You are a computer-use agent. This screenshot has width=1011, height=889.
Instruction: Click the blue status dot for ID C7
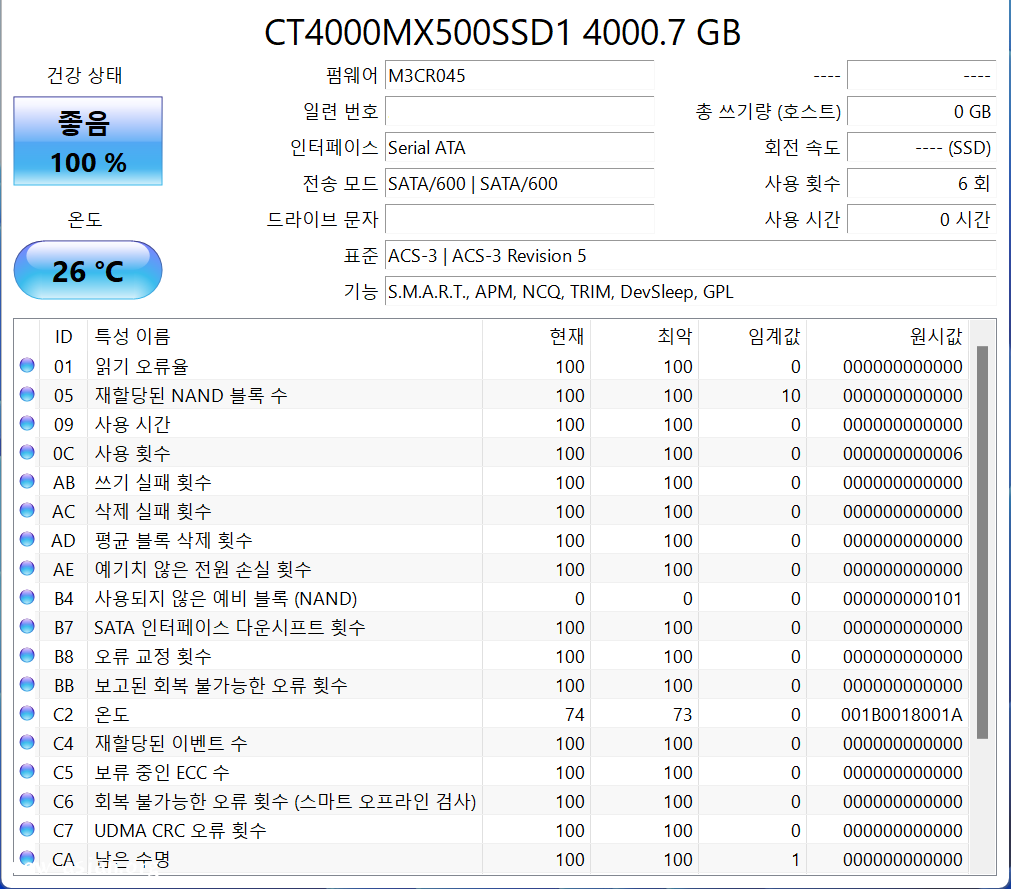tap(27, 829)
